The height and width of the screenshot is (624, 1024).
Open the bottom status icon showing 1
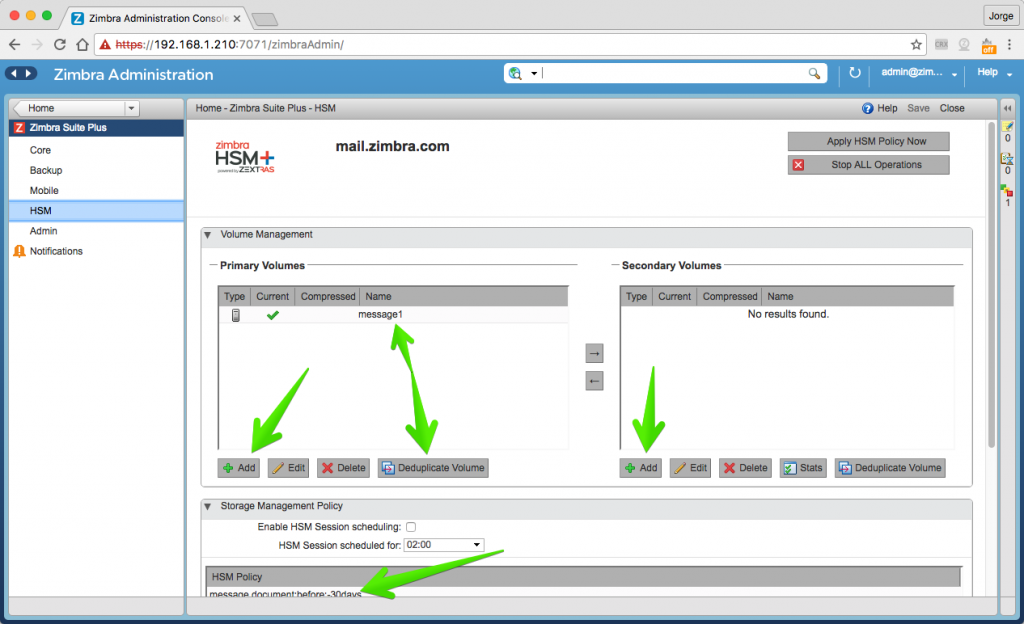tap(1006, 191)
